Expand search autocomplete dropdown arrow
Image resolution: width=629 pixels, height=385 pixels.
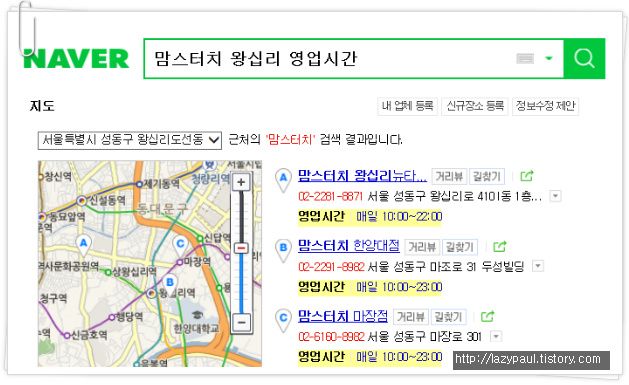point(549,59)
